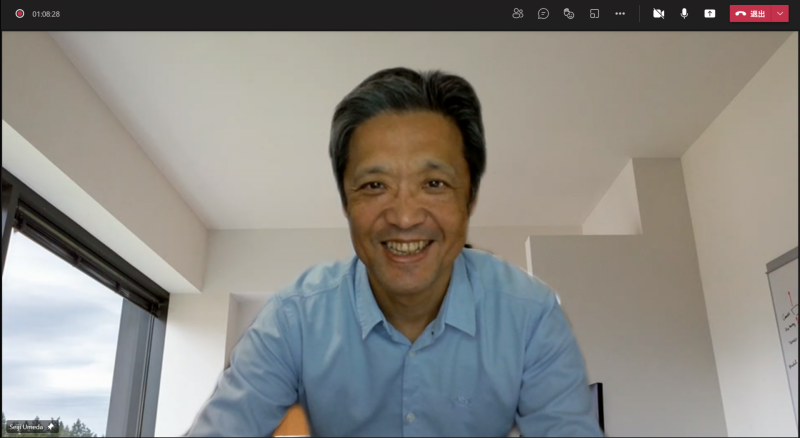Select the participant video feed
This screenshot has height=438, width=800.
[400, 234]
